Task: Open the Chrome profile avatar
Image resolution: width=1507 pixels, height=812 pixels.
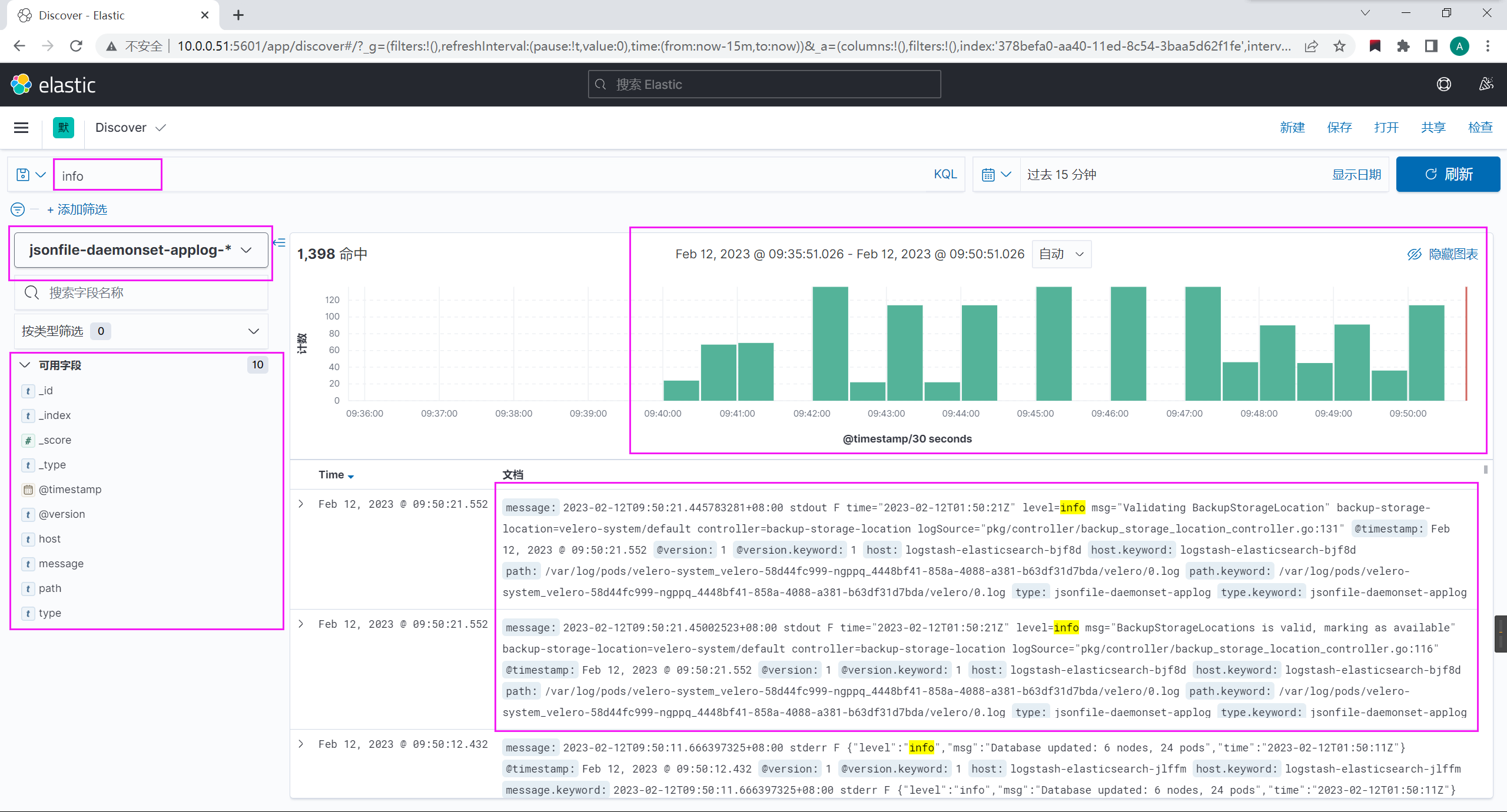Action: [x=1459, y=46]
